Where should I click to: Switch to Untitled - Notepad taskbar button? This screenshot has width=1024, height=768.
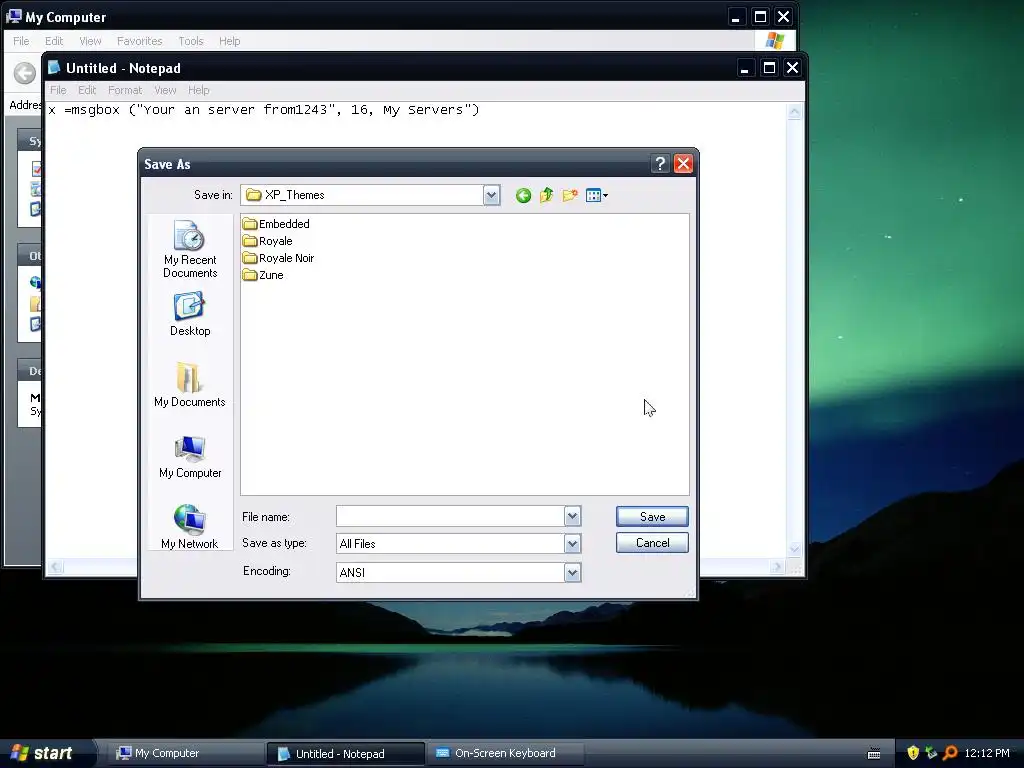(x=345, y=754)
